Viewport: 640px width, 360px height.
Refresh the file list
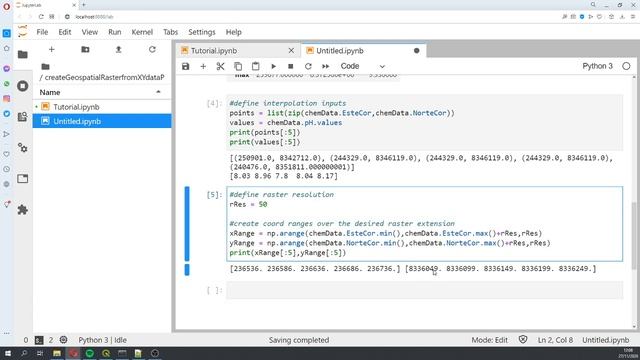152,49
